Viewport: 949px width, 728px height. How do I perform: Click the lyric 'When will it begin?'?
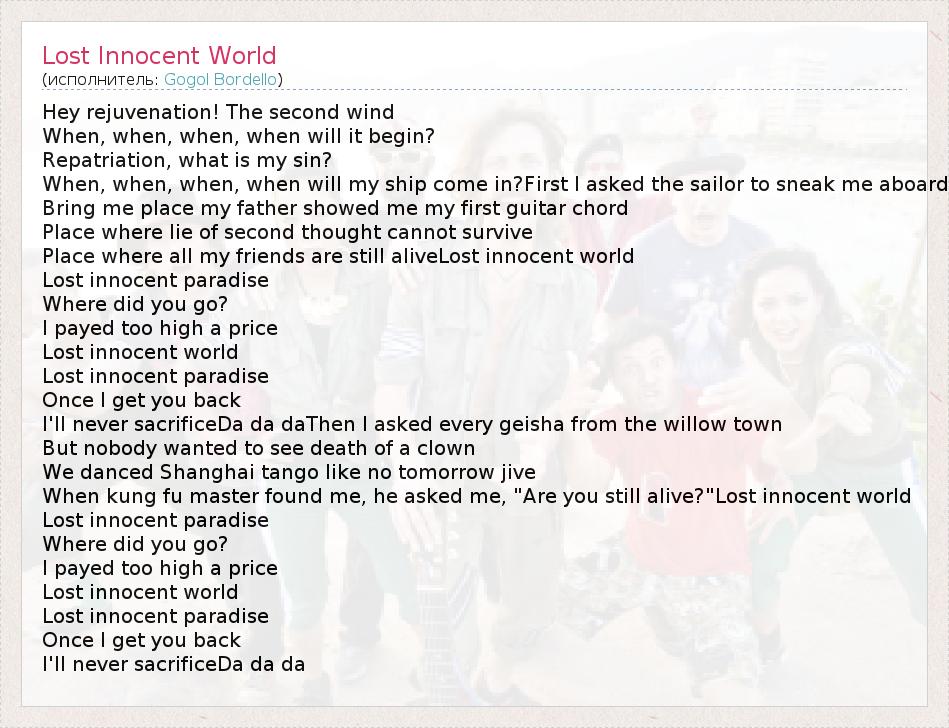(x=238, y=136)
